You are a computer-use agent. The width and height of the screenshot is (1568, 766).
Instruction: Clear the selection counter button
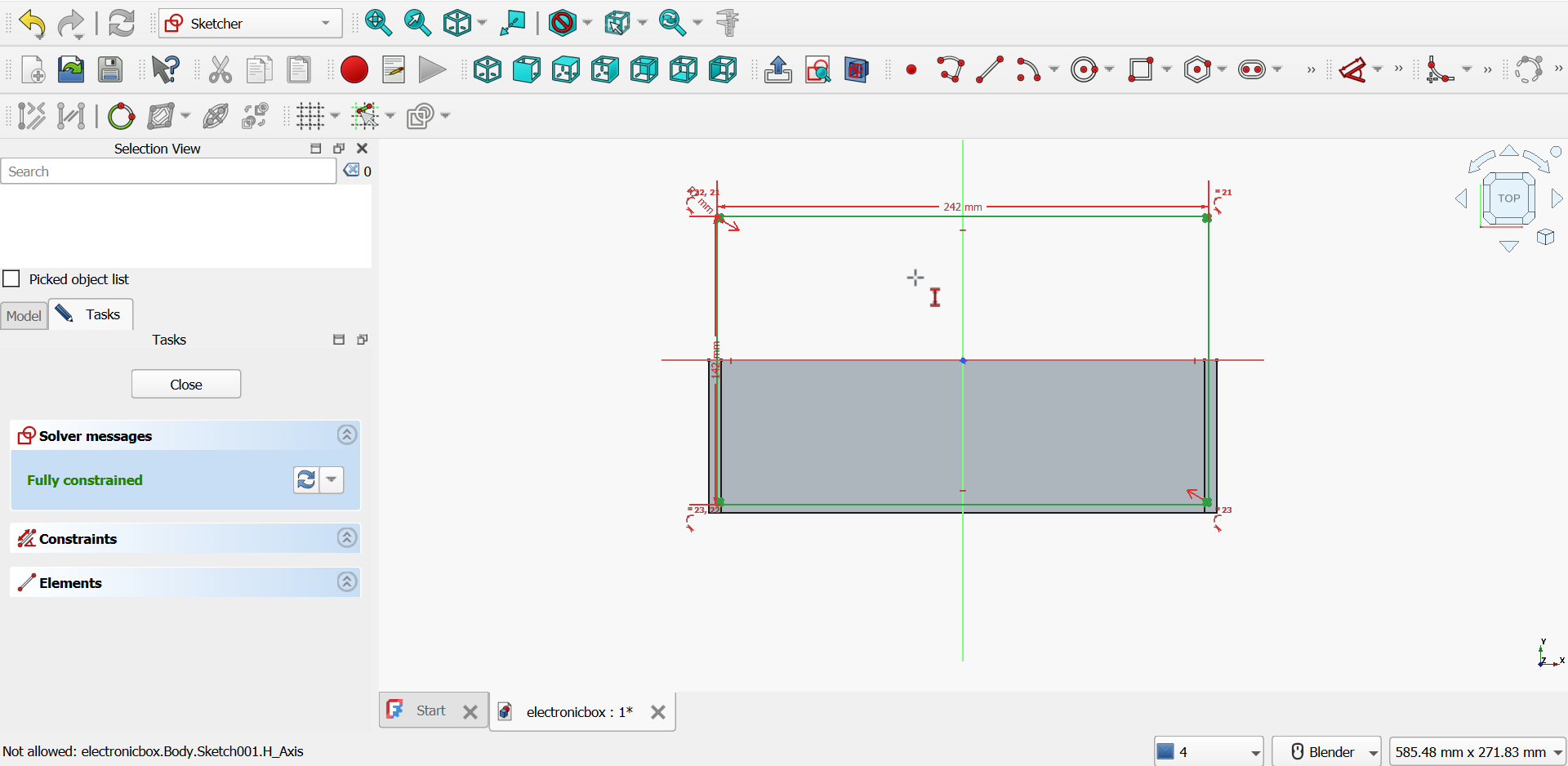coord(351,171)
